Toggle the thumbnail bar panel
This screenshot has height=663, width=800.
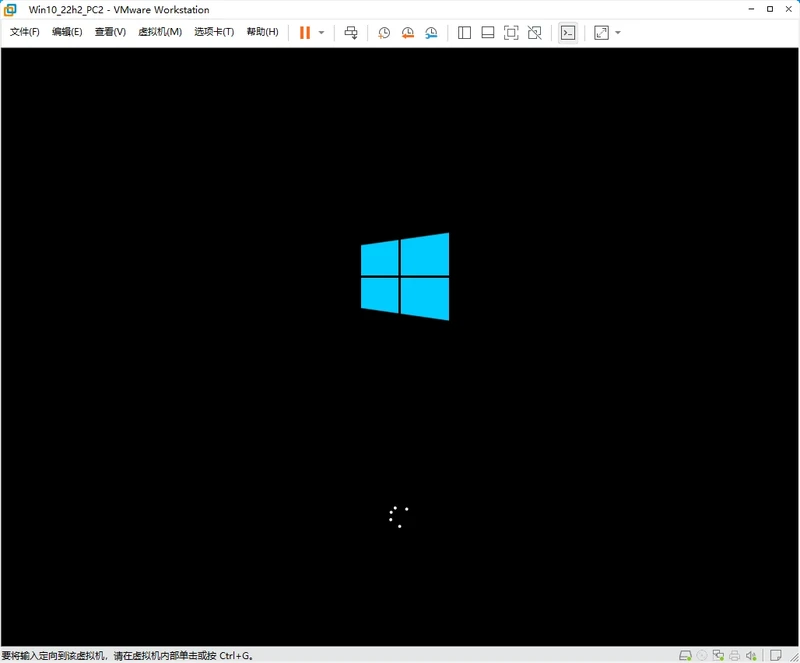[488, 33]
